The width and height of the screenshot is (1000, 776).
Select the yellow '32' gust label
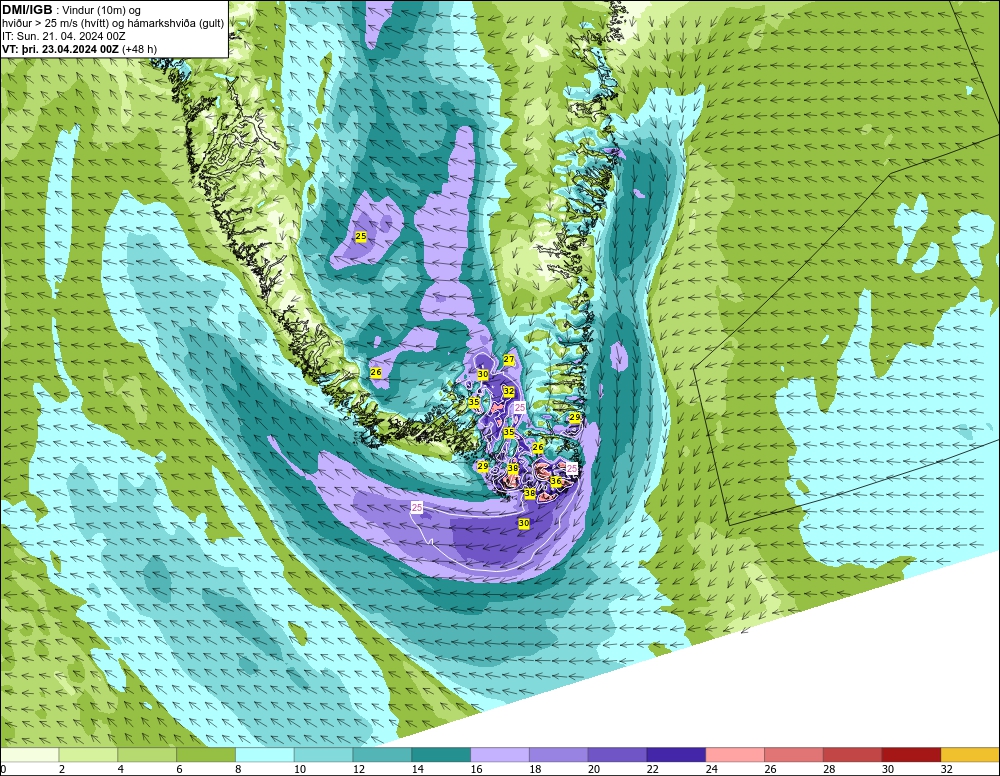(508, 391)
